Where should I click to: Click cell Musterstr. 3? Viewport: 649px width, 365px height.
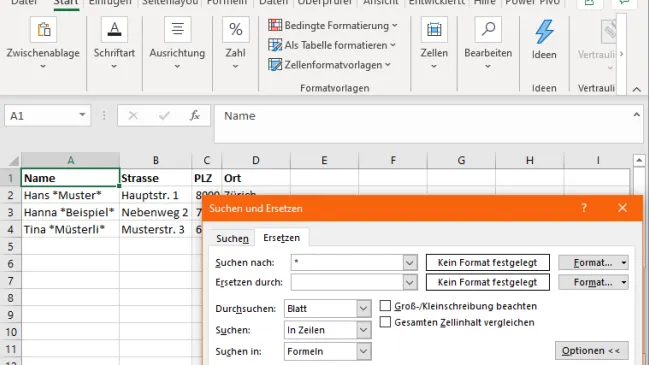156,229
